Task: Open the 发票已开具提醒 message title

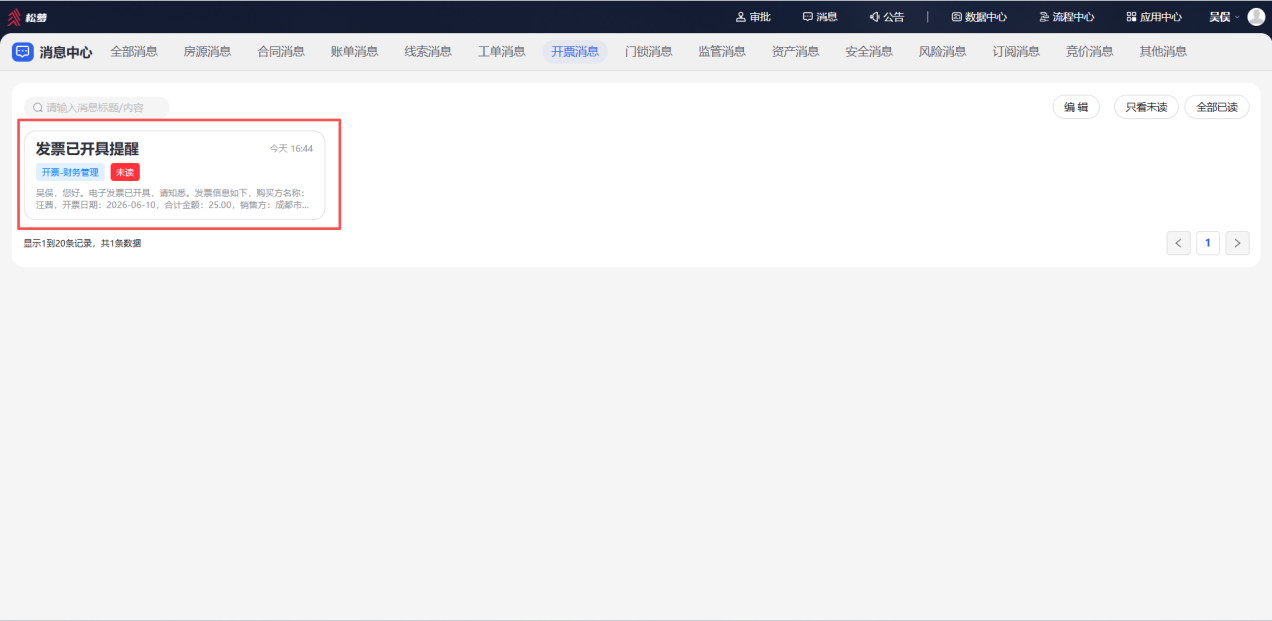Action: pyautogui.click(x=87, y=149)
